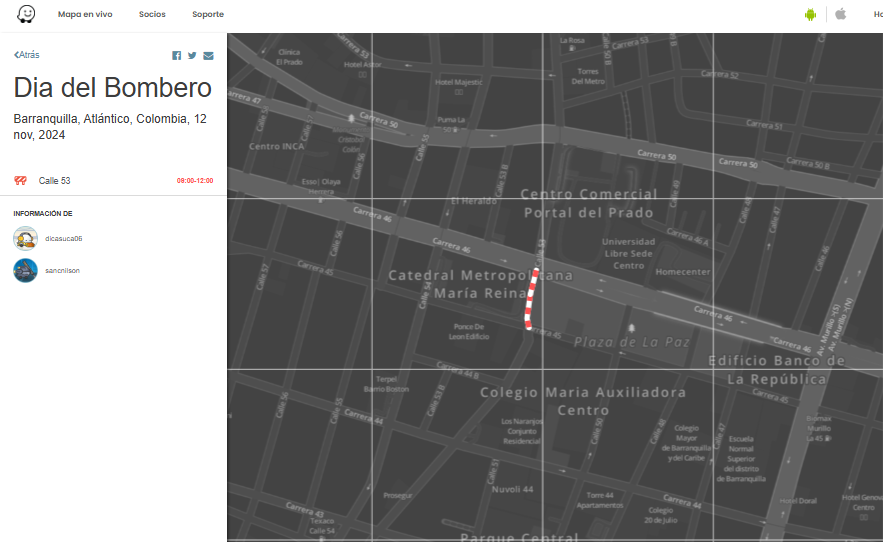Click sancnilson's avatar image
883x542 pixels.
pos(26,270)
